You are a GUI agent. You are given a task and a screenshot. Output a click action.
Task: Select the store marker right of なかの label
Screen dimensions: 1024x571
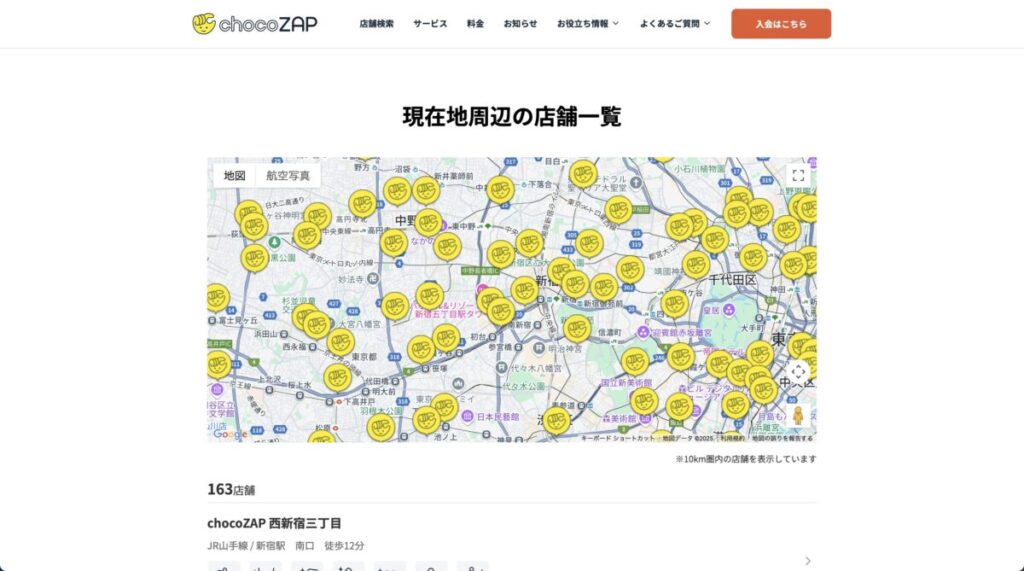click(447, 246)
